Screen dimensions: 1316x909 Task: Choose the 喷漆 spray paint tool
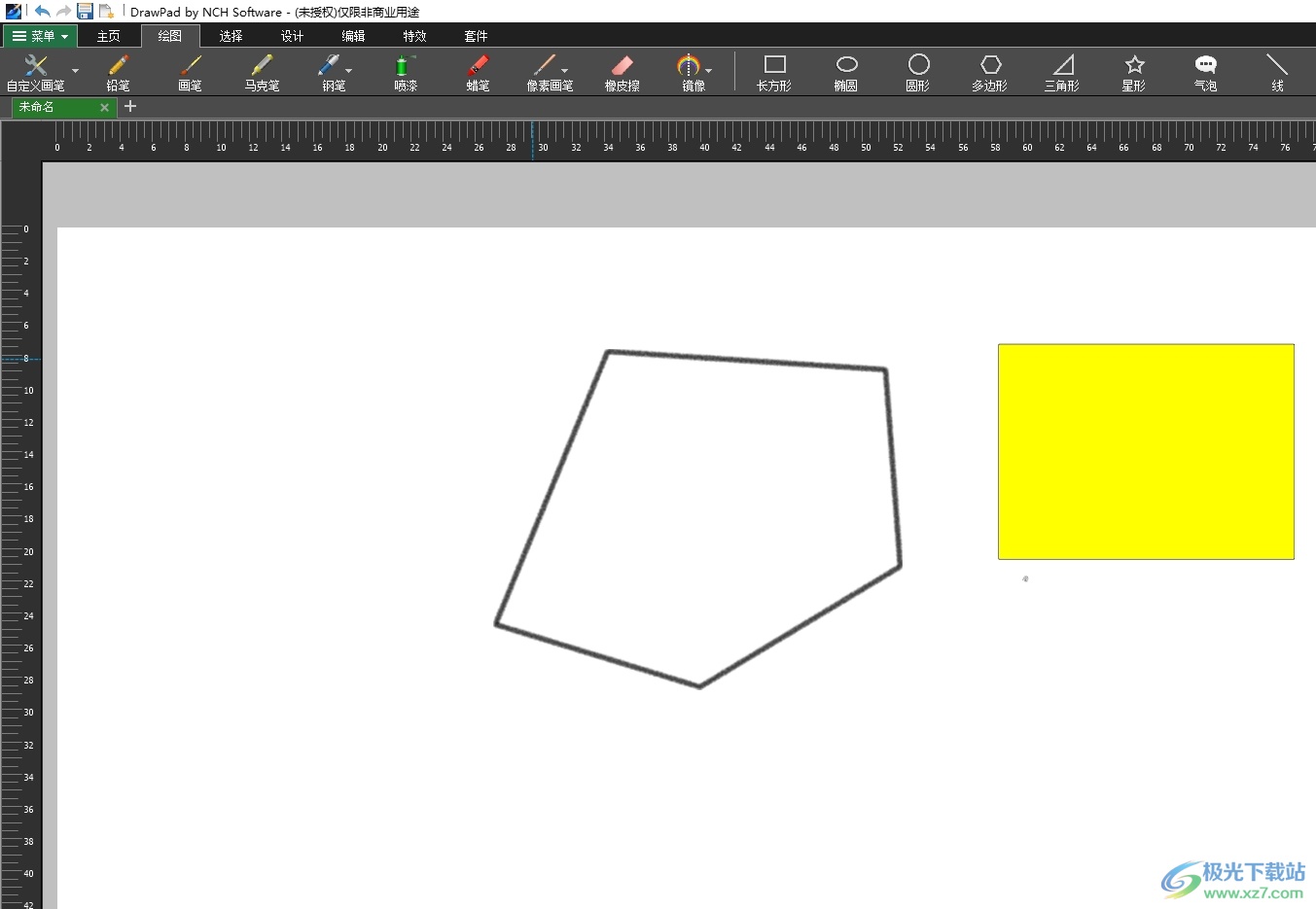[406, 72]
